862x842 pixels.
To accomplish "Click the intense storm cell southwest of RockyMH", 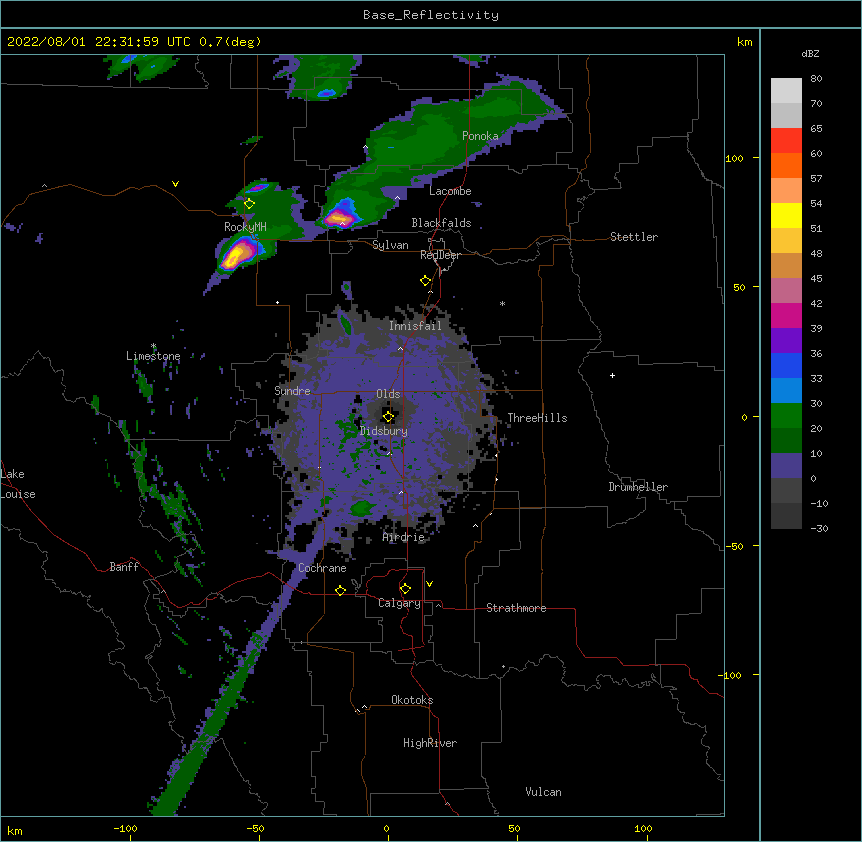I will tap(237, 256).
